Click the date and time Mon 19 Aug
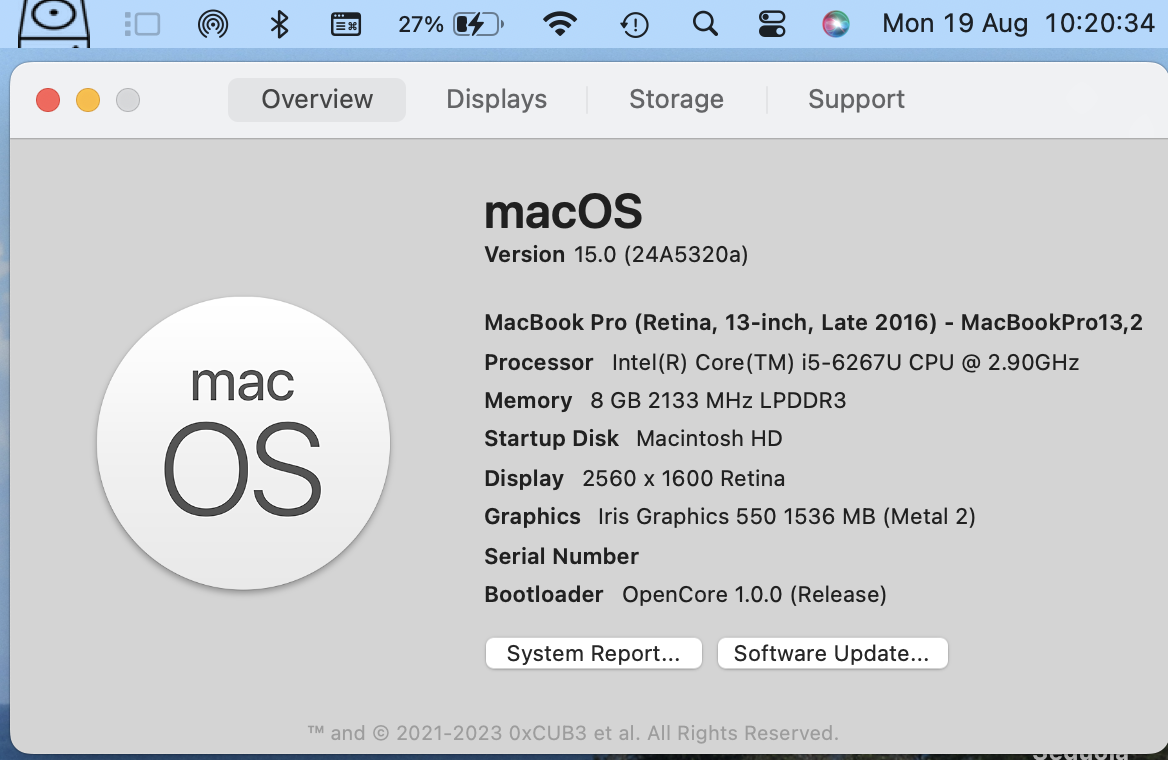Screen dimensions: 1168x760 coord(1018,23)
